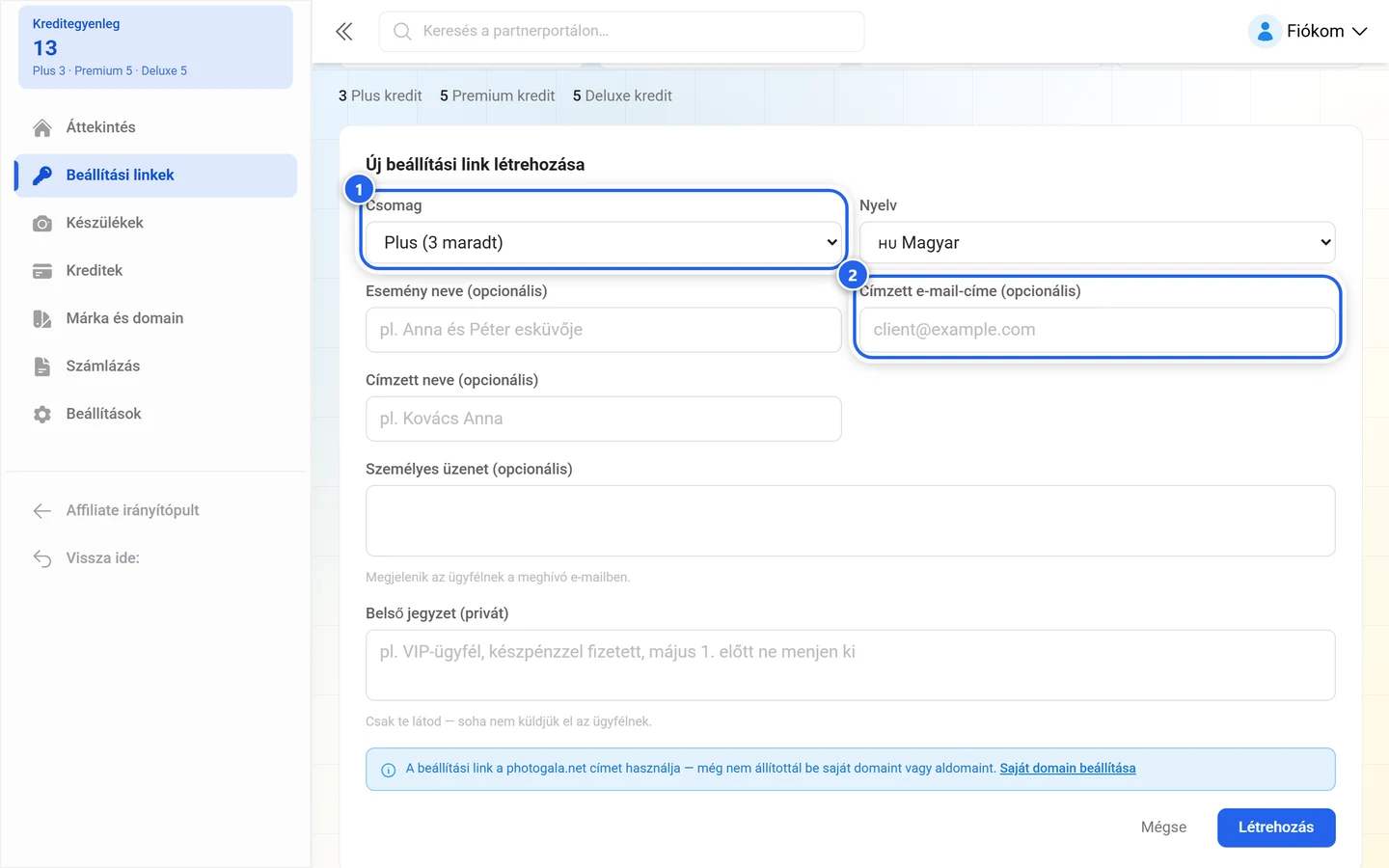
Task: Click the card icon beside Kreditek
Action: tap(42, 271)
